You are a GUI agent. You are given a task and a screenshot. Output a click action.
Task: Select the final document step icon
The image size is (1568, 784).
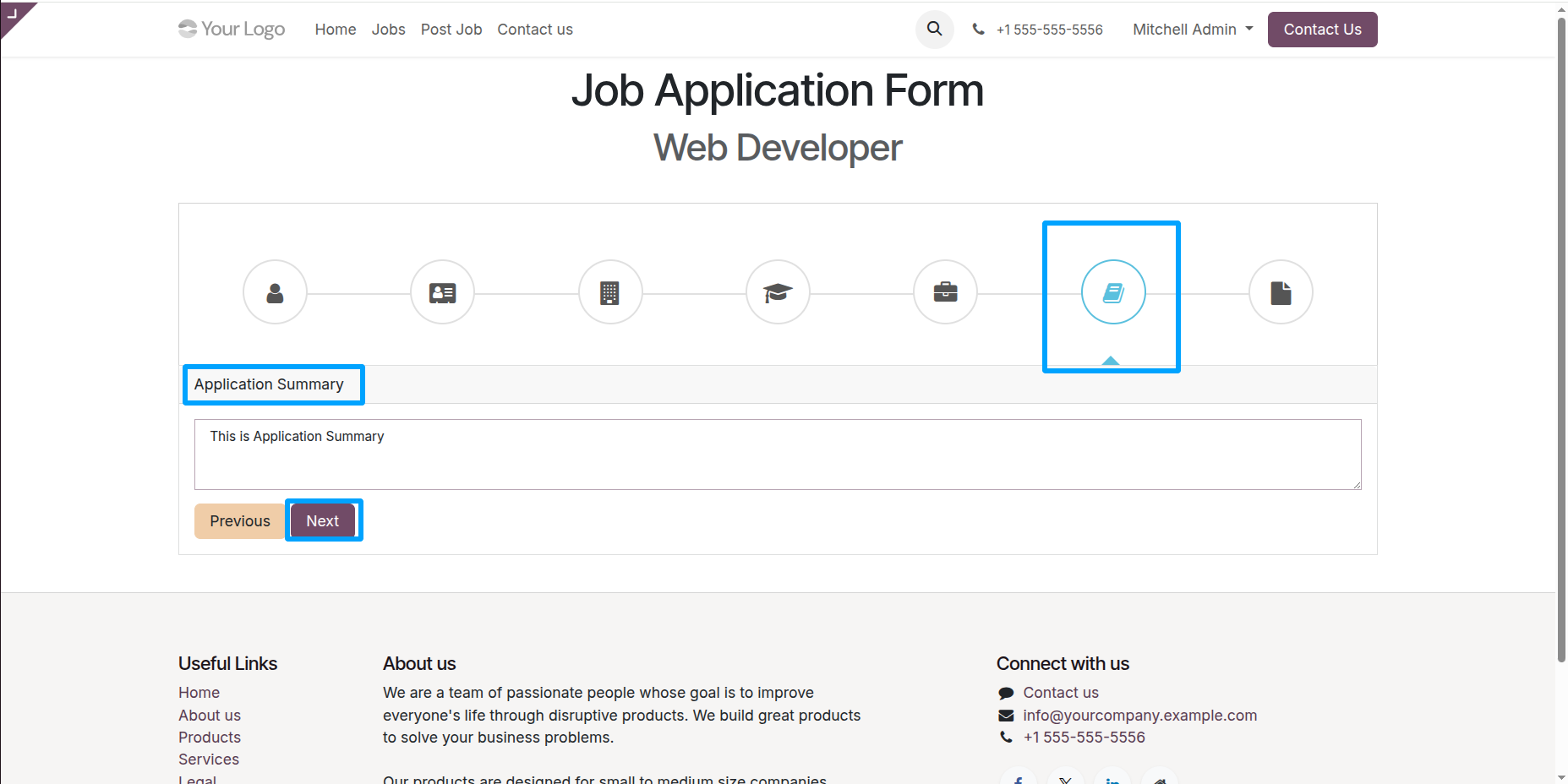coord(1281,292)
